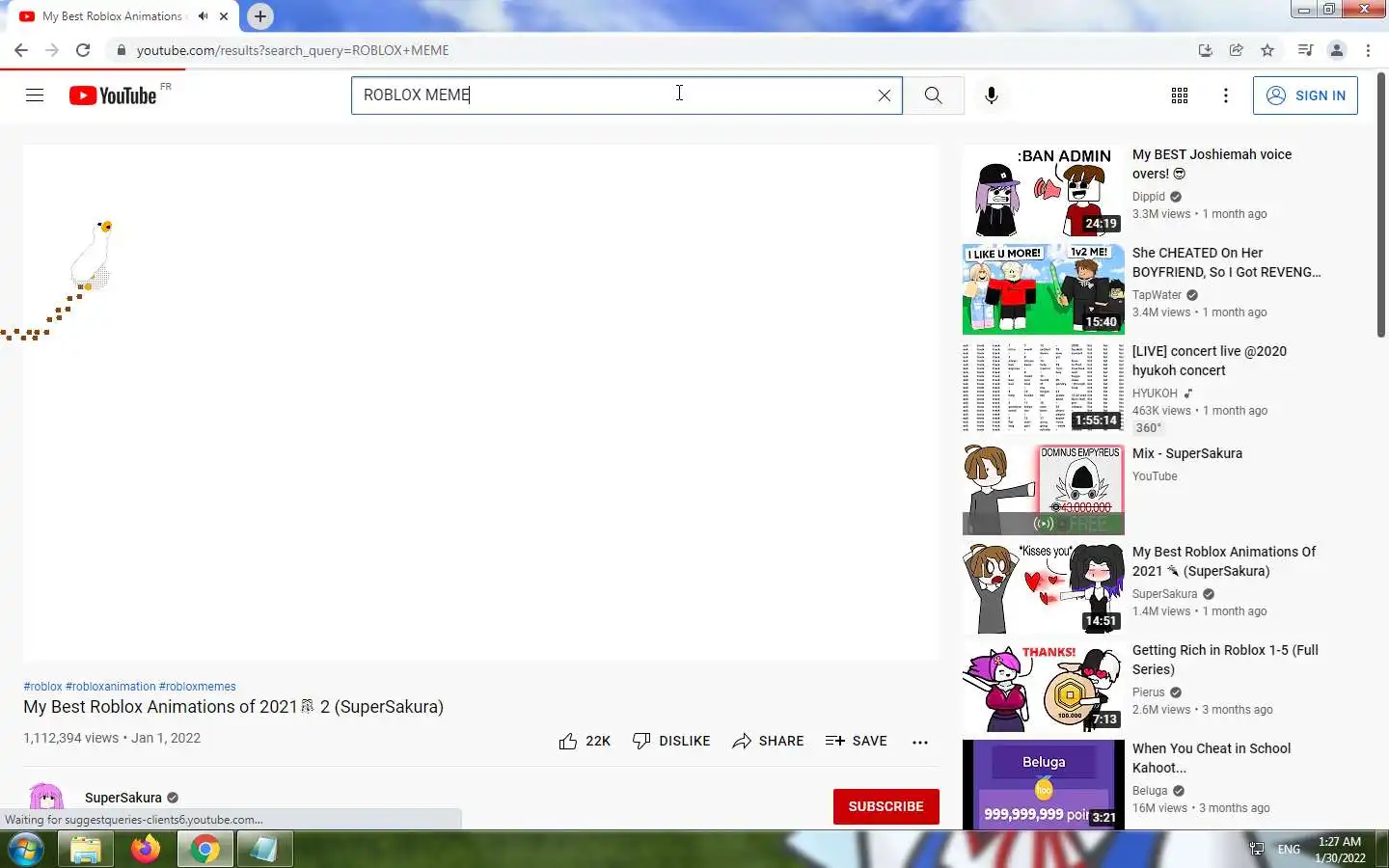Click inside the video player area

480,402
